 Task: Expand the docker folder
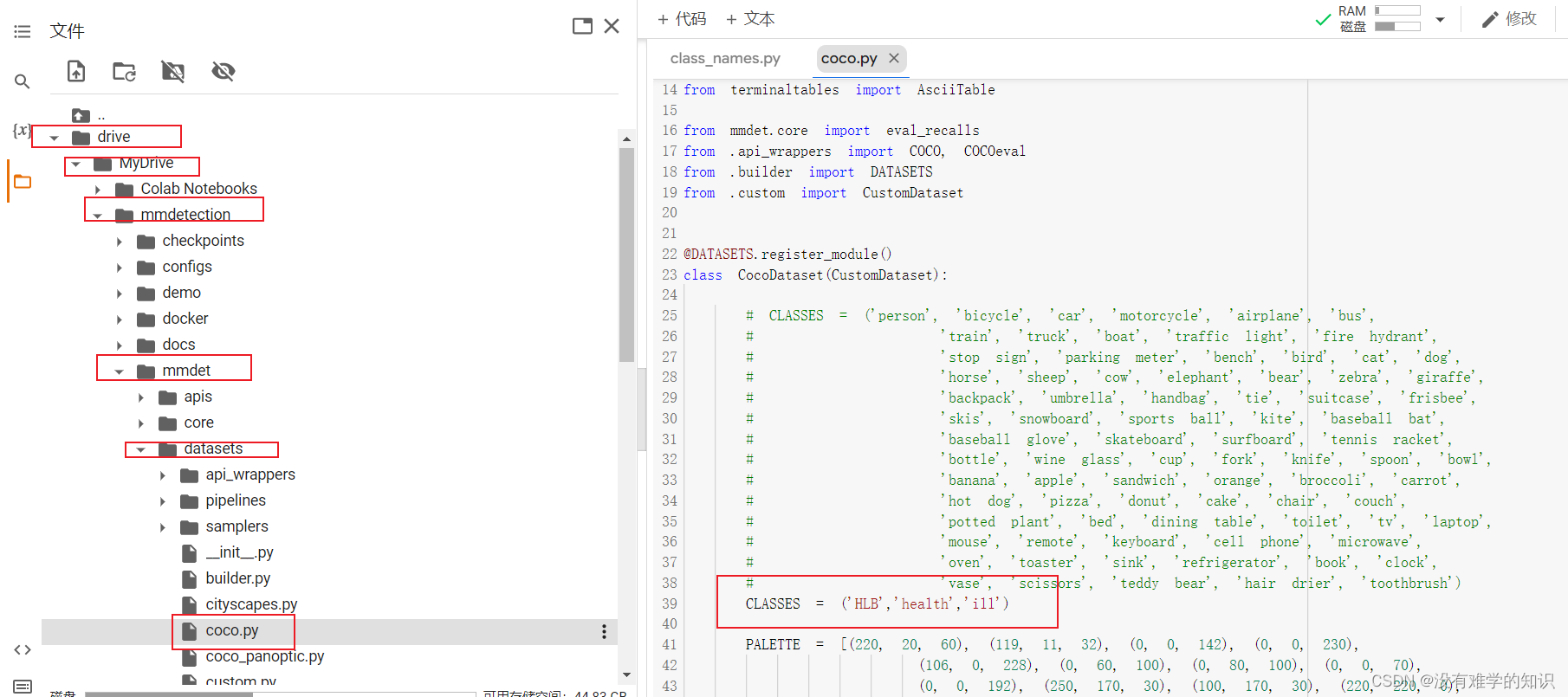click(120, 319)
